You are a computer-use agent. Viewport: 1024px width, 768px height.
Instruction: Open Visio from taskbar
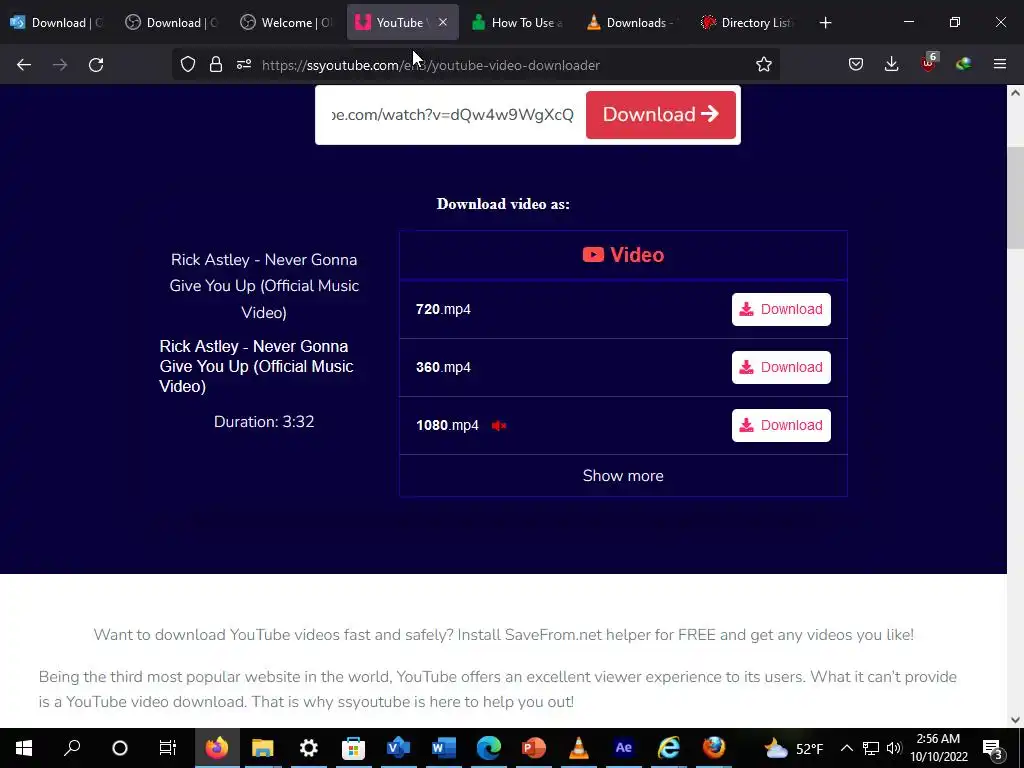click(x=398, y=748)
